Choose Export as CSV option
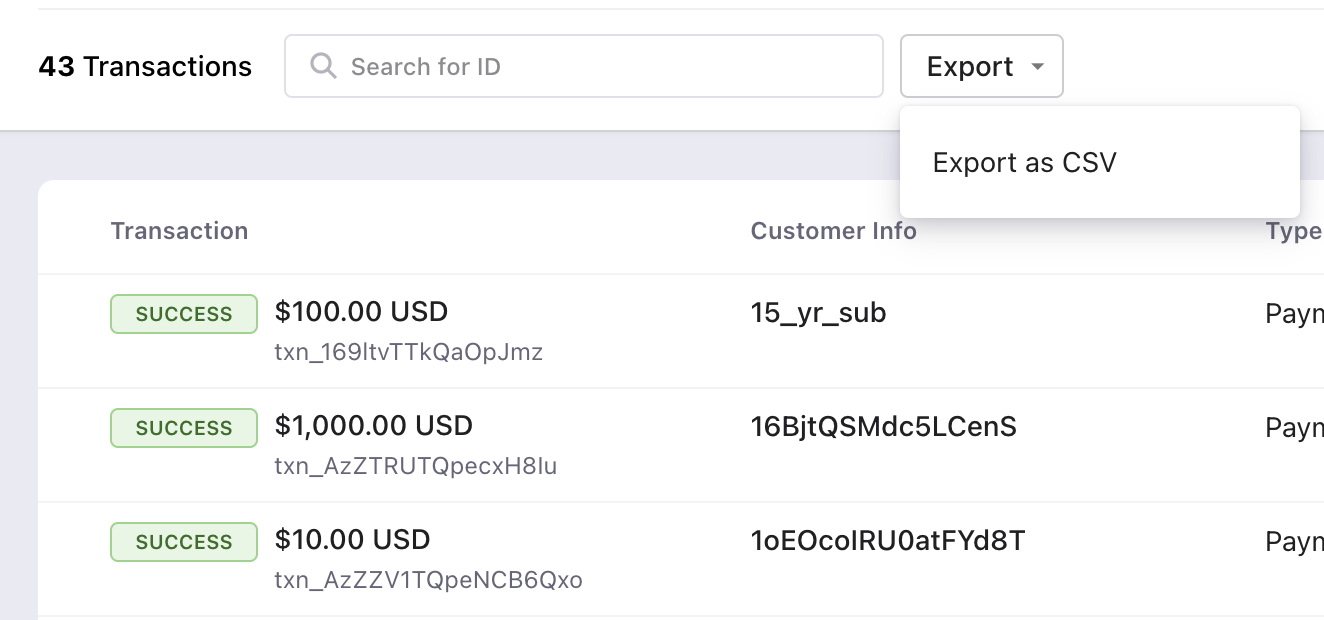Screen dimensions: 1324x620 click(x=1024, y=162)
